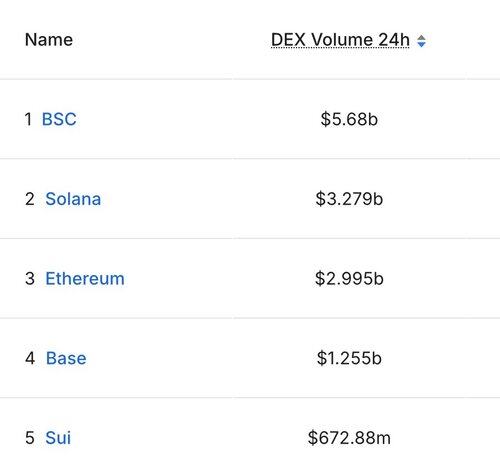This screenshot has height=468, width=500.
Task: Select the $3.279b volume cell
Action: coord(349,199)
